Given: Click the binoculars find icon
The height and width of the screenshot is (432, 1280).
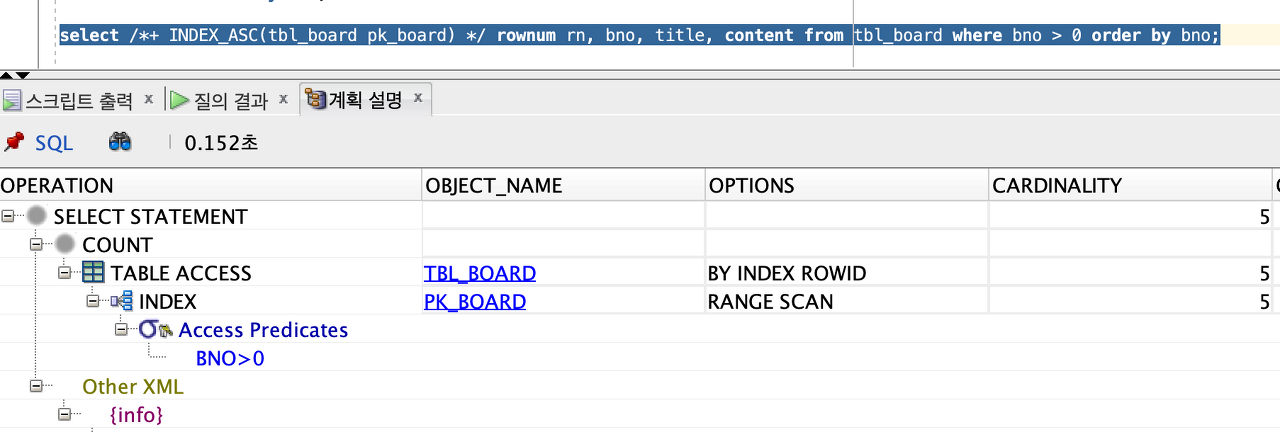Looking at the screenshot, I should (121, 143).
